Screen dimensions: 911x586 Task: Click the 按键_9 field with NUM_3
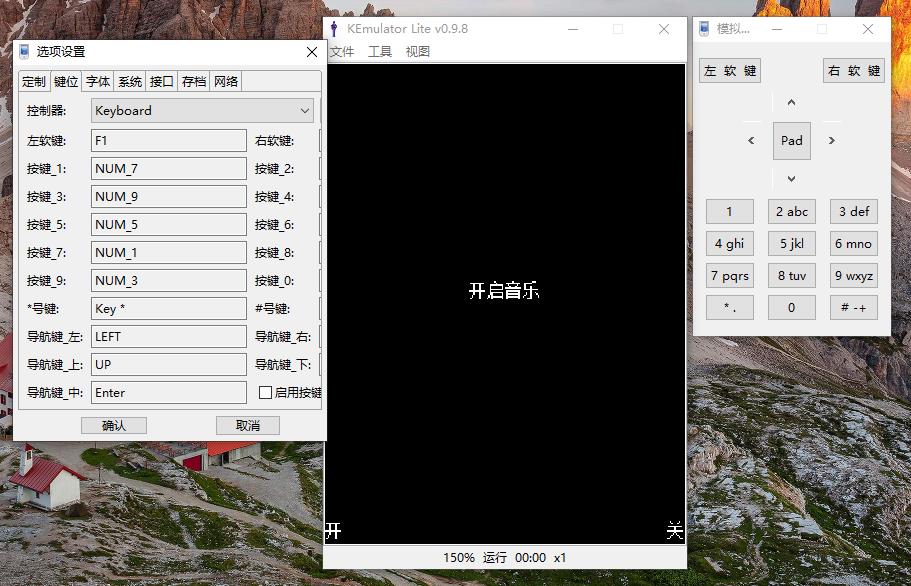(x=168, y=281)
